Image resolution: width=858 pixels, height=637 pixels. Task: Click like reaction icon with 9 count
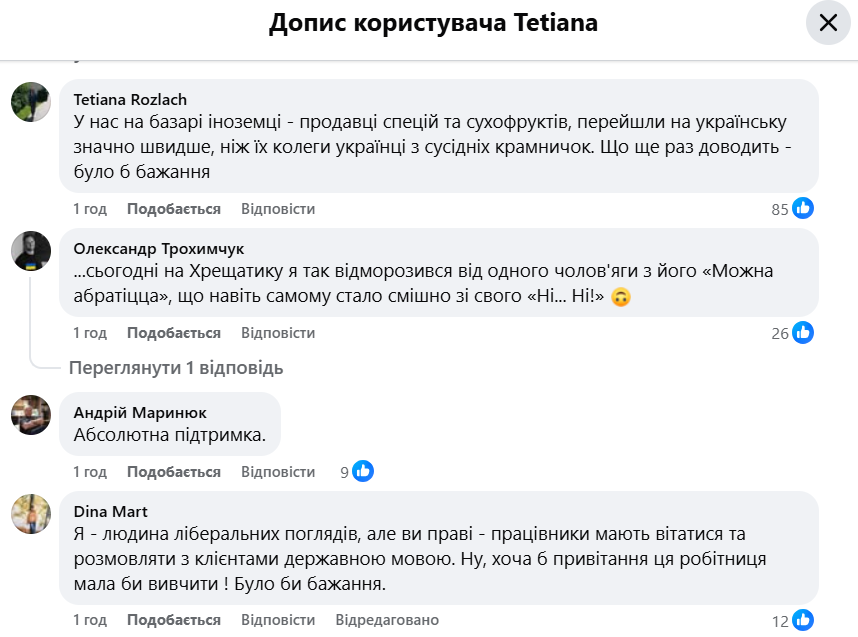point(363,471)
